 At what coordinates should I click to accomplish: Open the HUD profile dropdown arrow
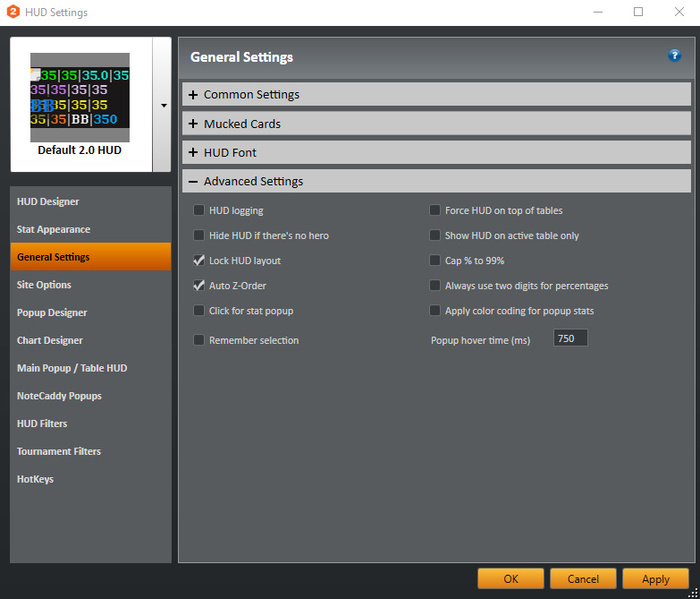coord(163,105)
